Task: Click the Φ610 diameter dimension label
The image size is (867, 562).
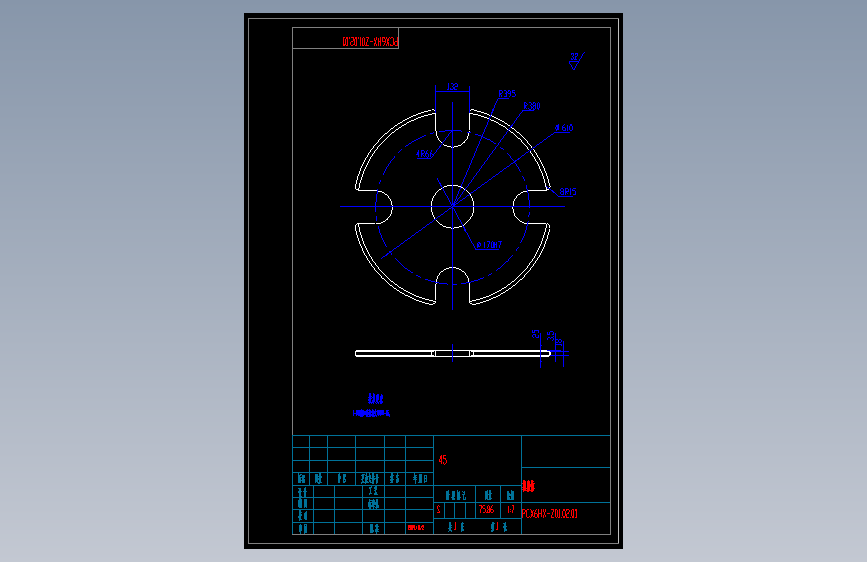Action: [564, 128]
